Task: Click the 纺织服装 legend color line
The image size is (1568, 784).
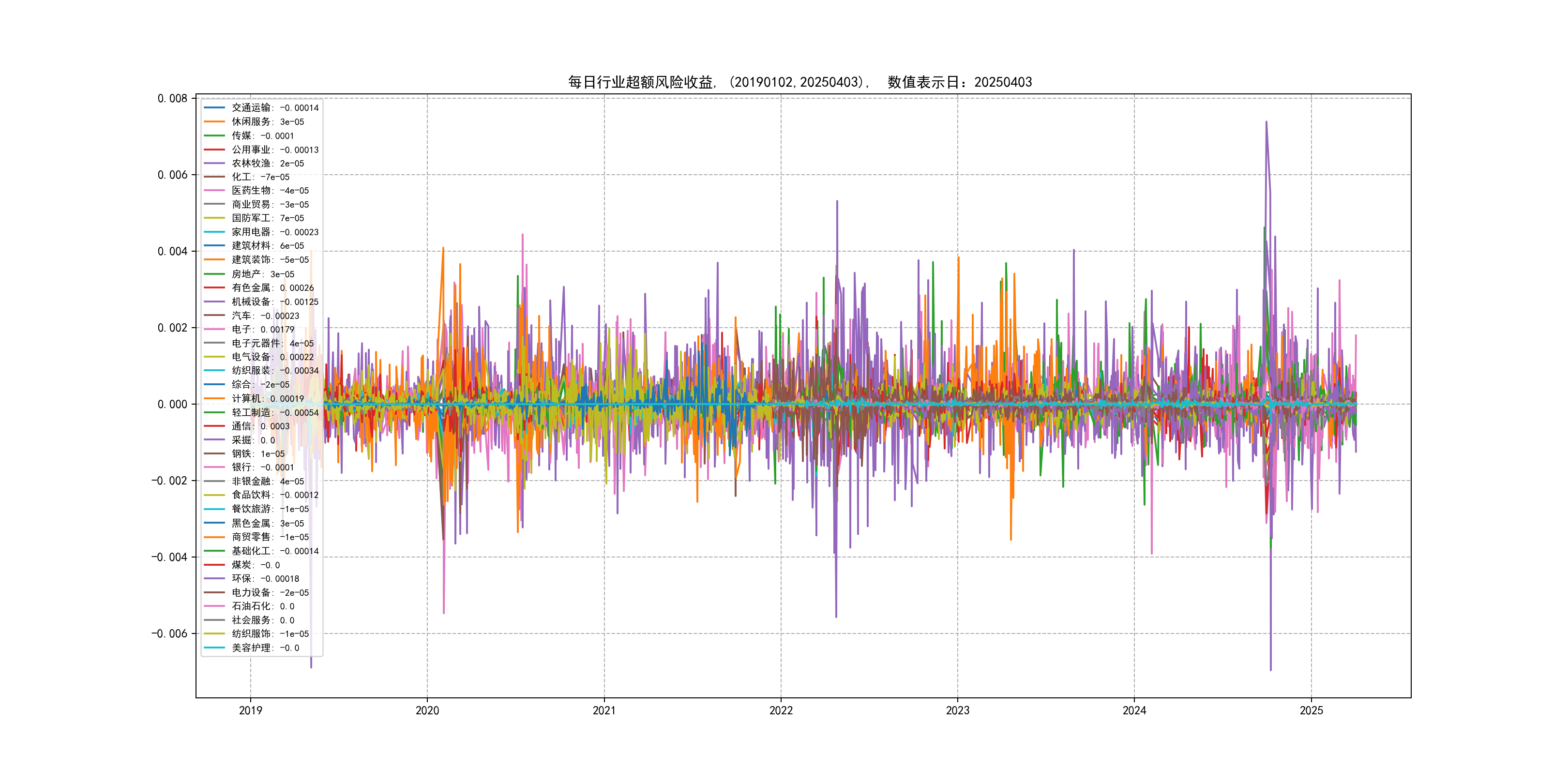Action: coord(214,370)
